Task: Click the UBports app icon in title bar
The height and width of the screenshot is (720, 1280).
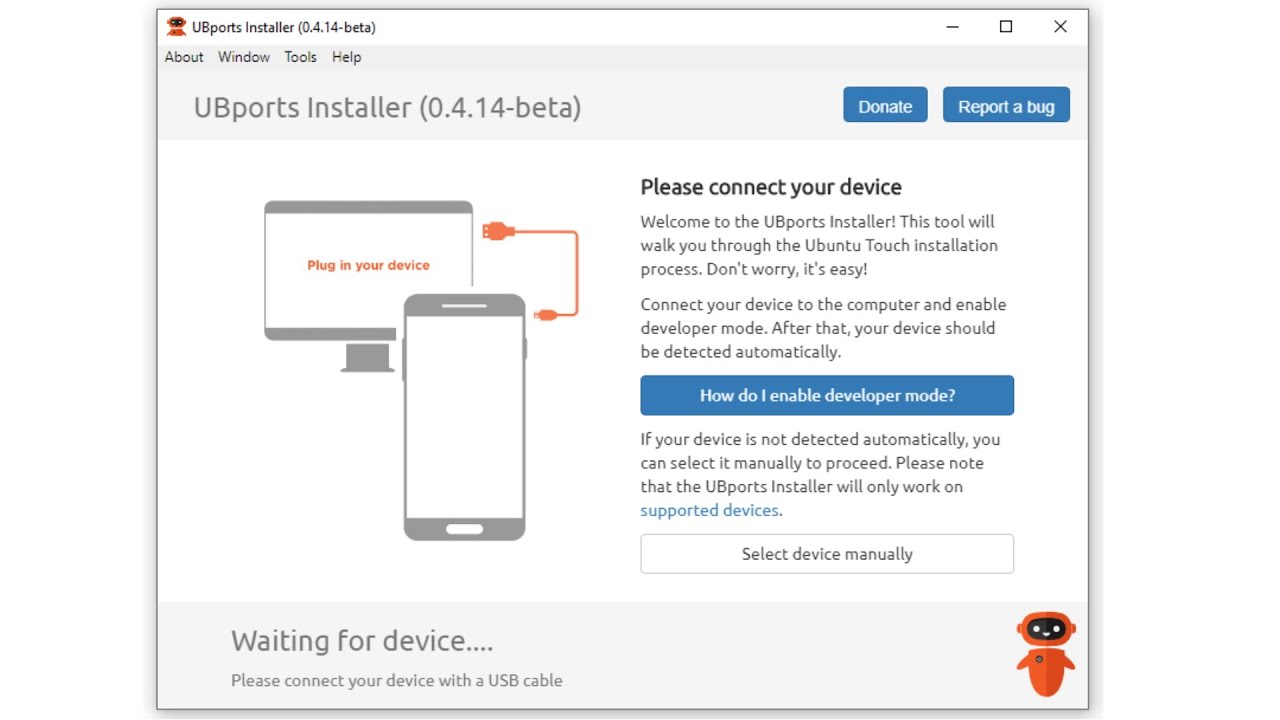Action: [176, 27]
